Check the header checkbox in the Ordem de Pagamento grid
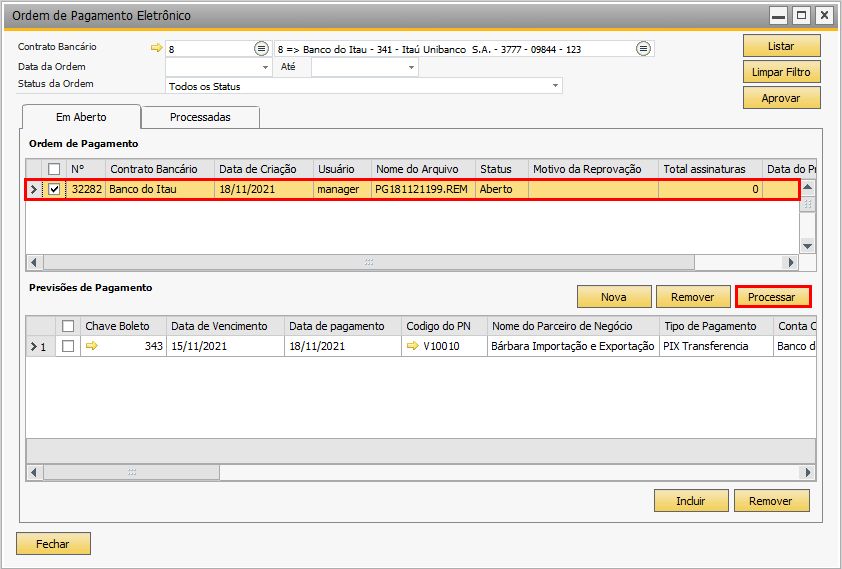 click(54, 169)
